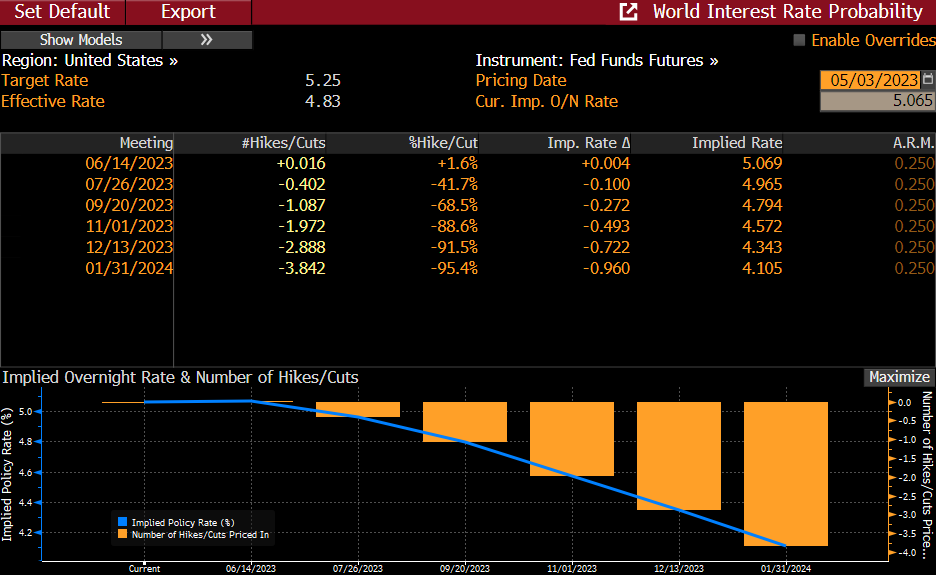Screen dimensions: 936x575
Task: Click the implied rate value 4.794
Action: [x=762, y=205]
